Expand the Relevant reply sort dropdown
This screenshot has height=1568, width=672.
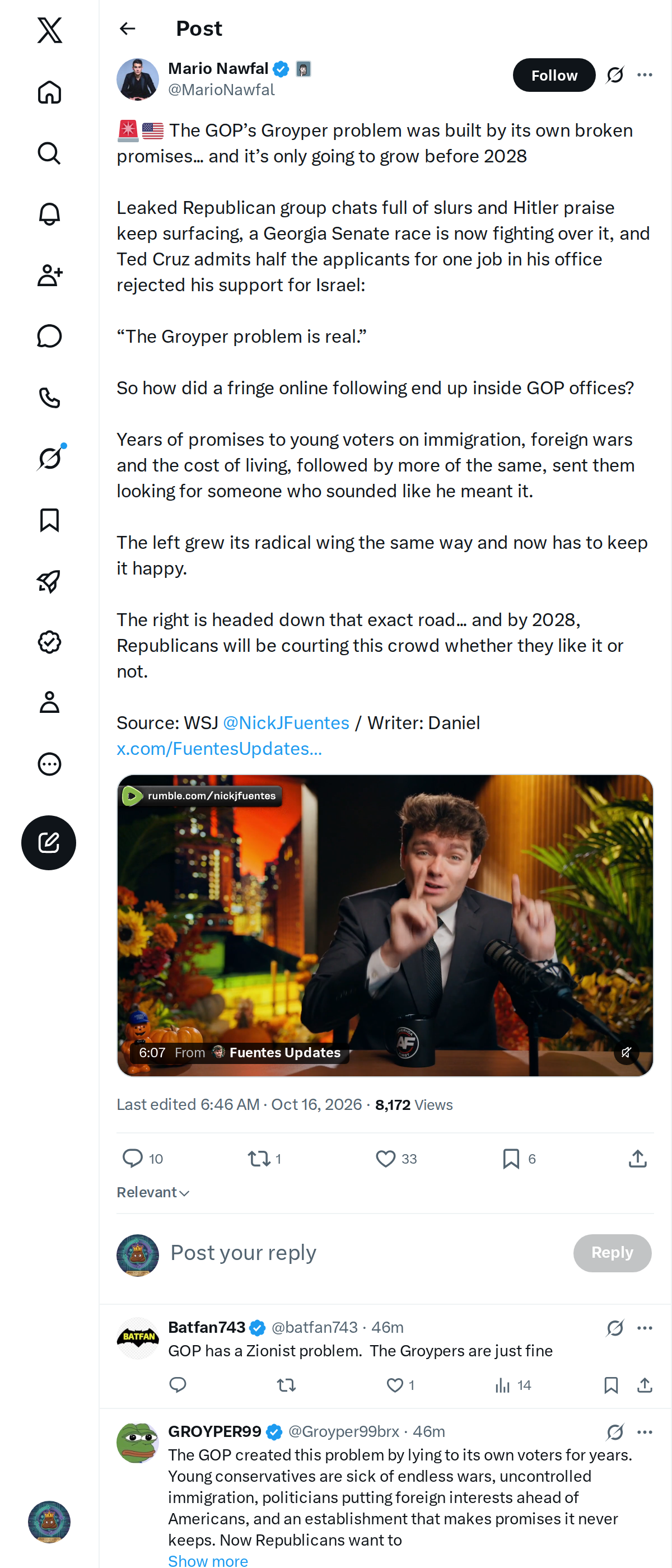pos(153,1192)
